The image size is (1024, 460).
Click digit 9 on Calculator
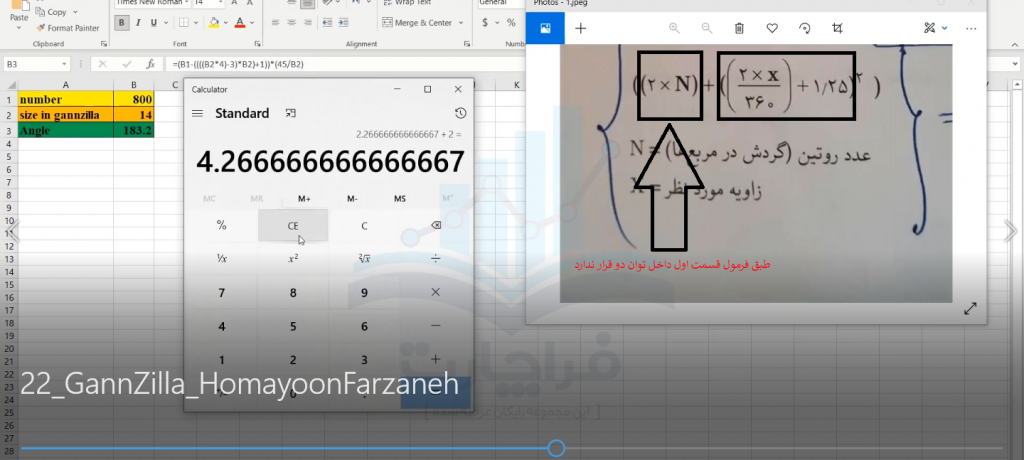point(364,293)
